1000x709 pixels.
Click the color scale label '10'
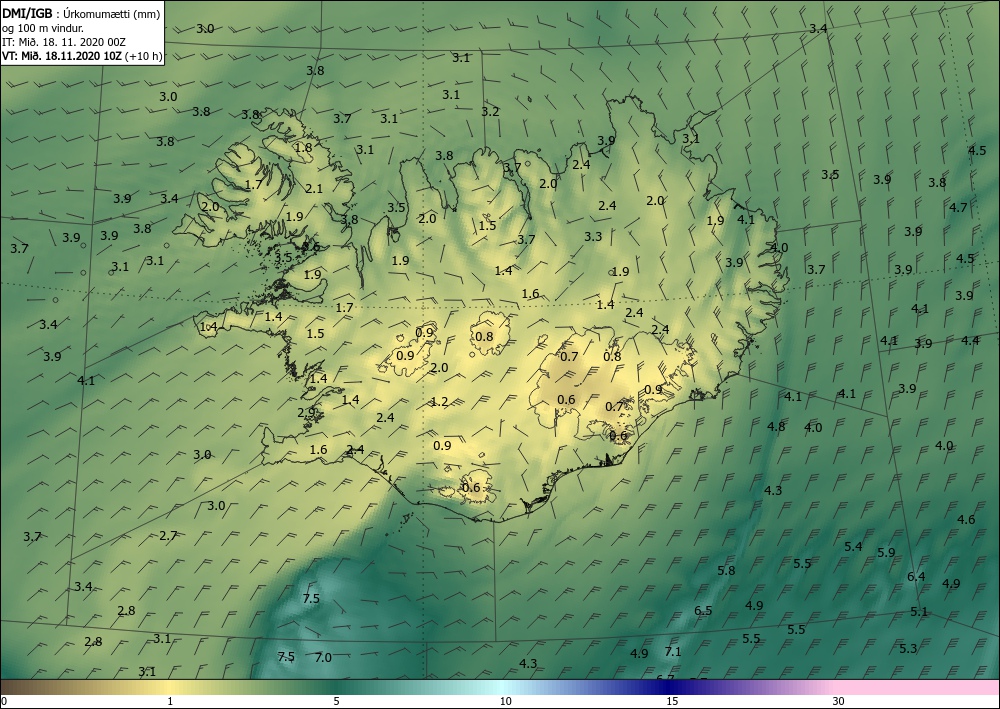point(505,701)
